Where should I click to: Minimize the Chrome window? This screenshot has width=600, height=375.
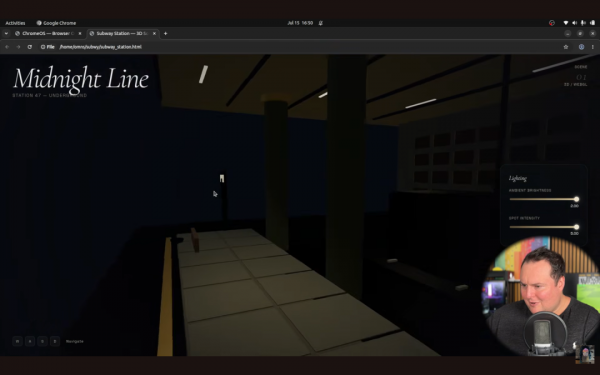[568, 34]
